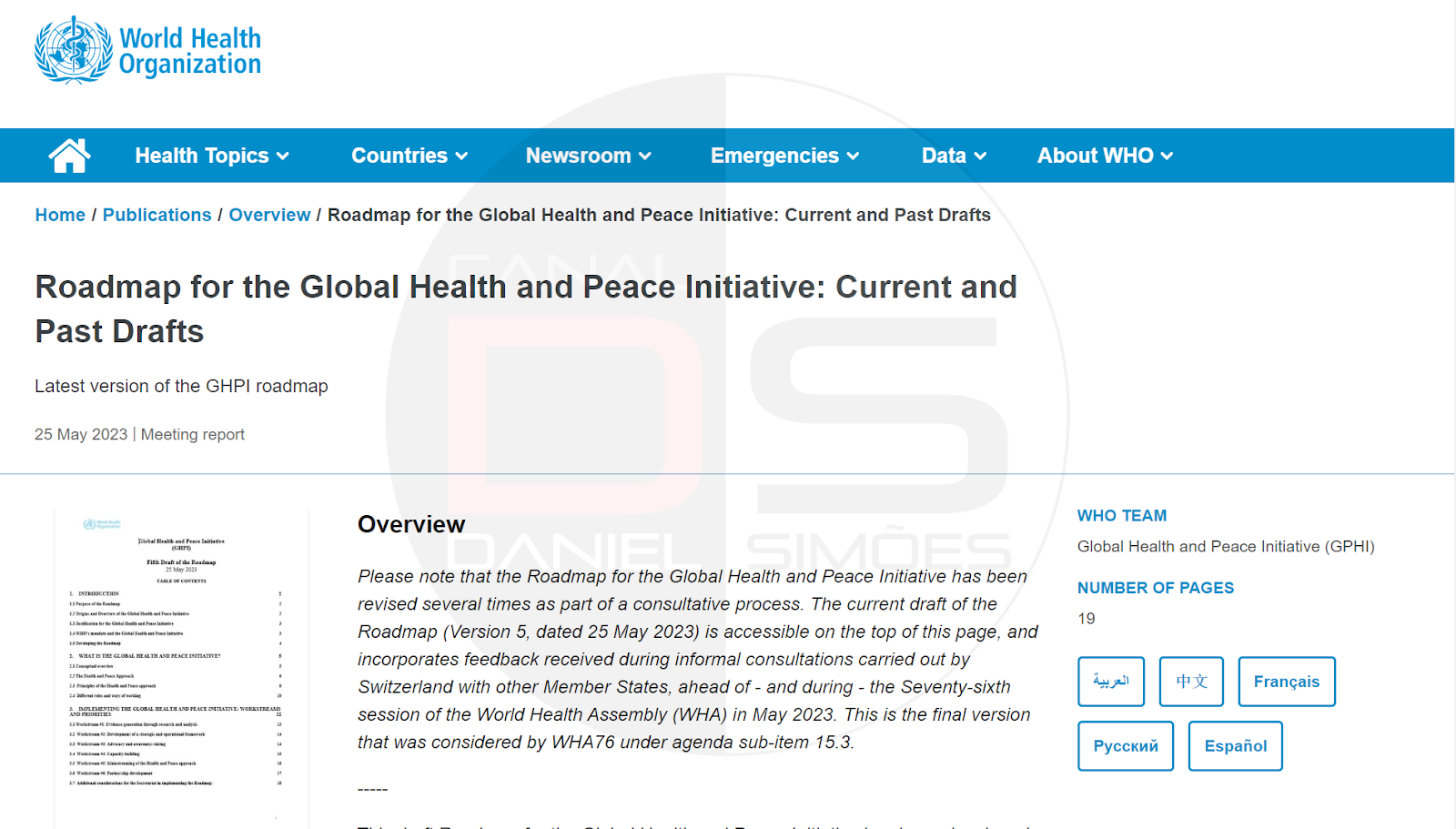Image resolution: width=1456 pixels, height=829 pixels.
Task: Select the Chinese language version button
Action: pos(1191,682)
